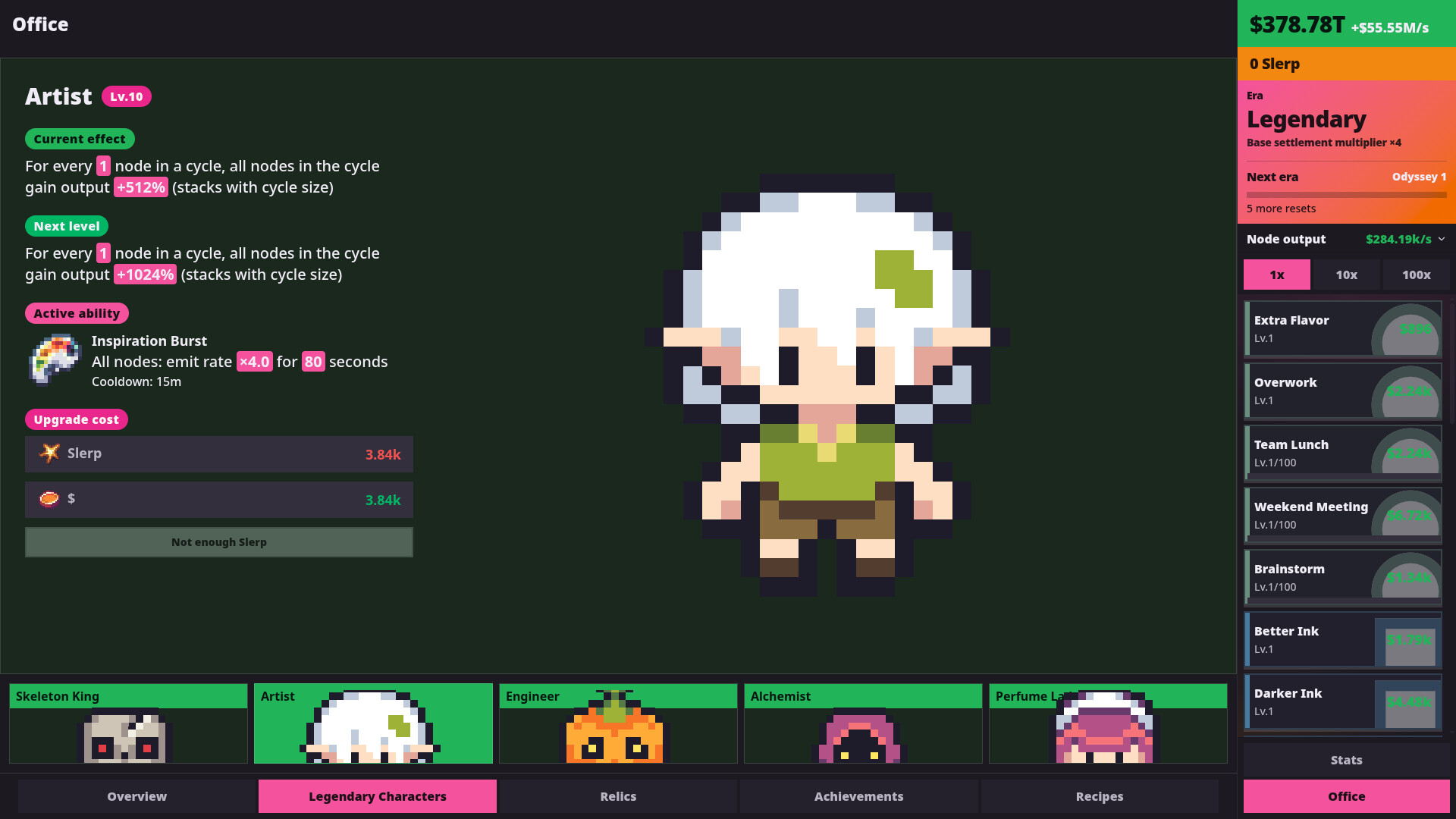Select the Artist character card

click(x=373, y=723)
